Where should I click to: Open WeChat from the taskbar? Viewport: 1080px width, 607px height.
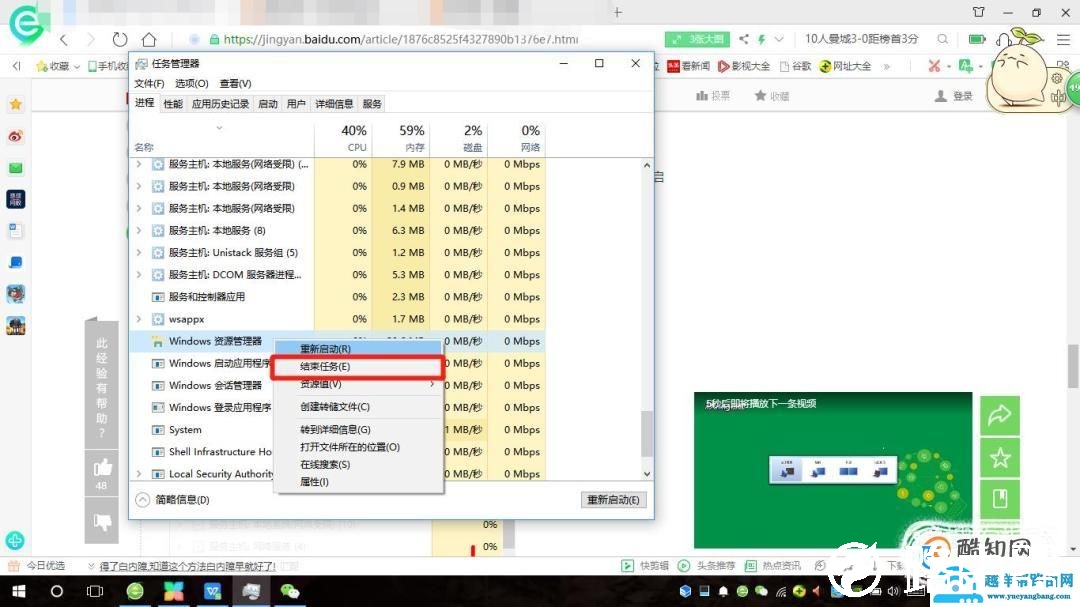[x=290, y=591]
